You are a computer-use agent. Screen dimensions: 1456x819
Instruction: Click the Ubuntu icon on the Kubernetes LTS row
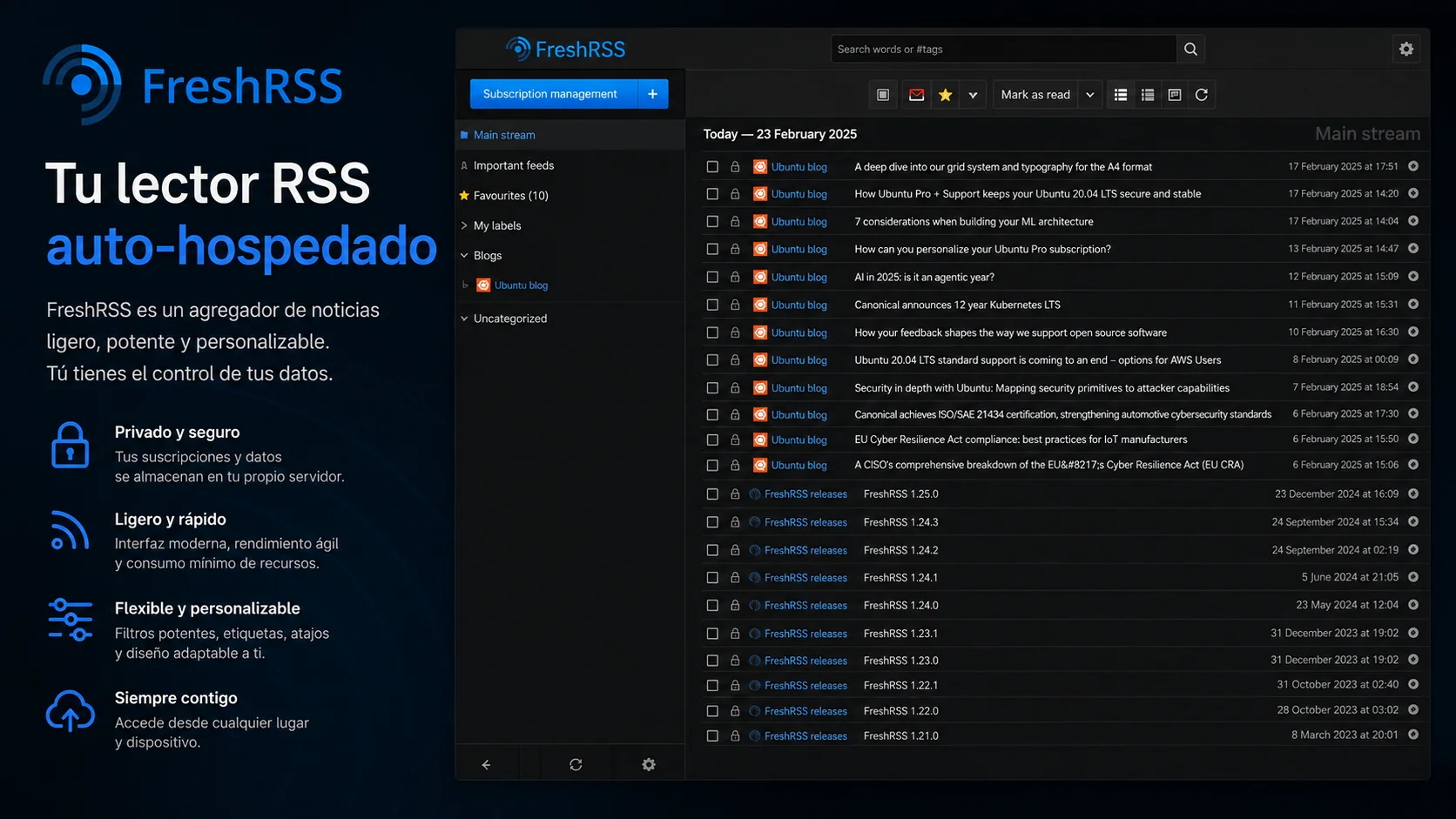point(760,305)
